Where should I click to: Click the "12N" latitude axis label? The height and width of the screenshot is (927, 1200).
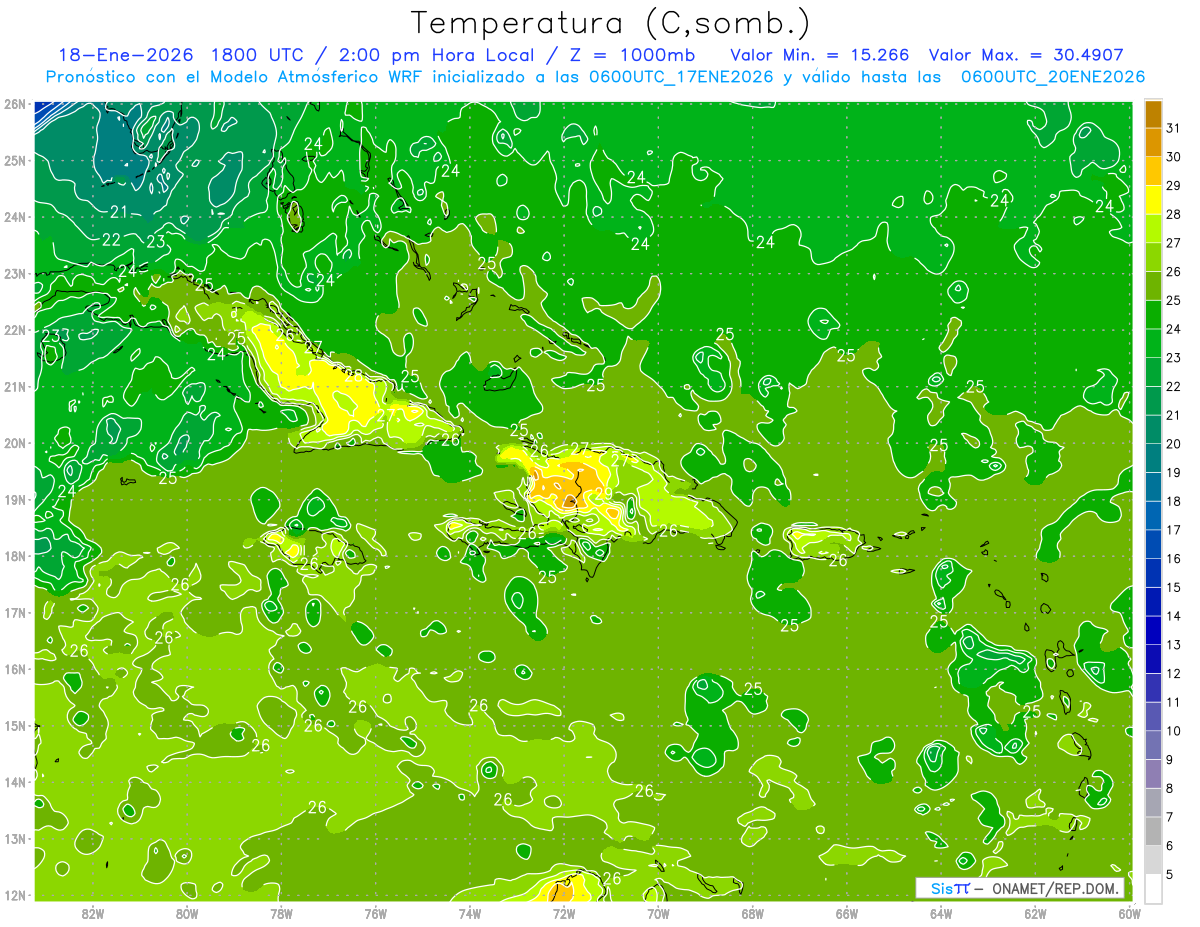[x=14, y=895]
